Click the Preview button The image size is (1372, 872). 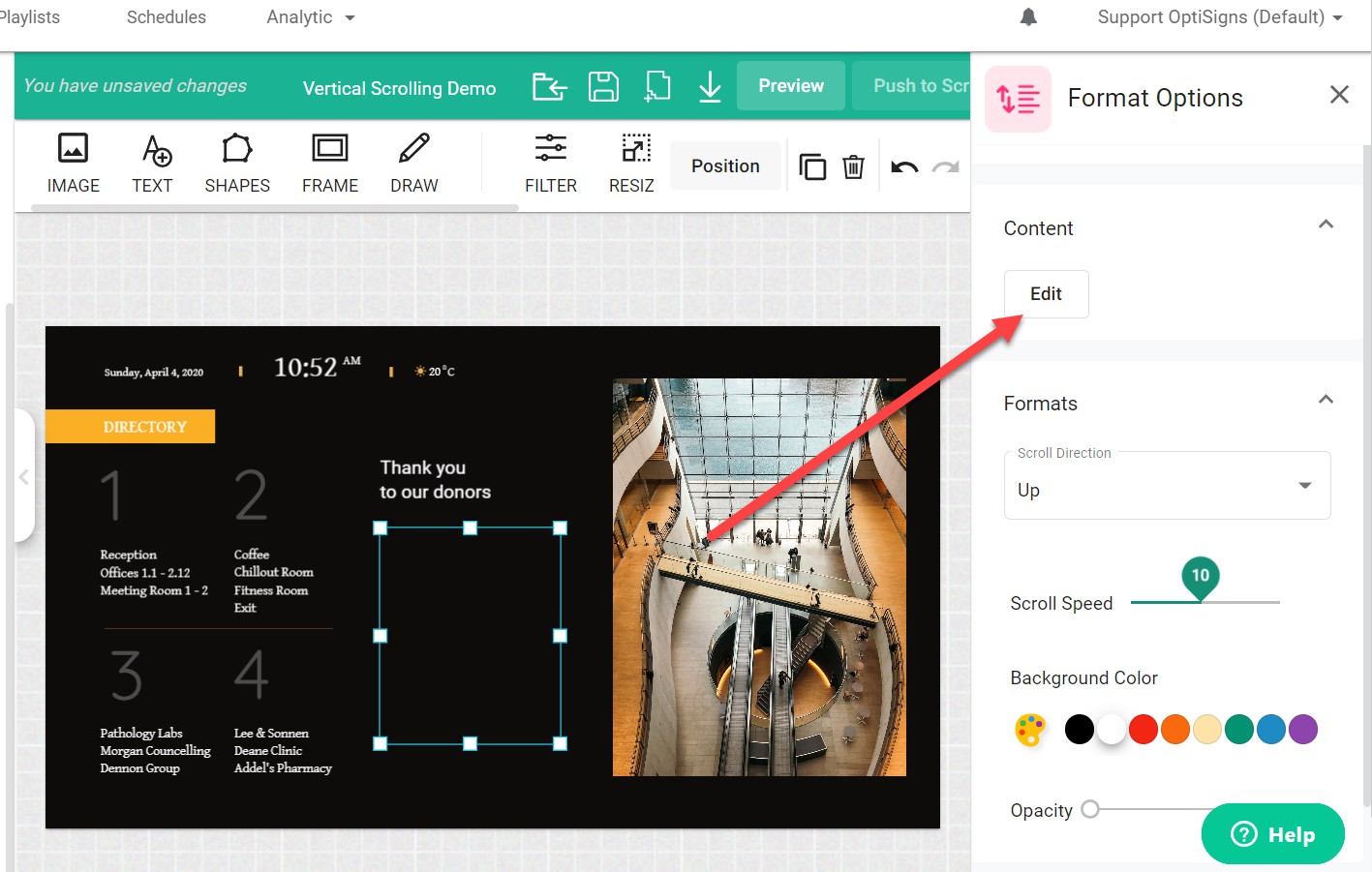[791, 86]
